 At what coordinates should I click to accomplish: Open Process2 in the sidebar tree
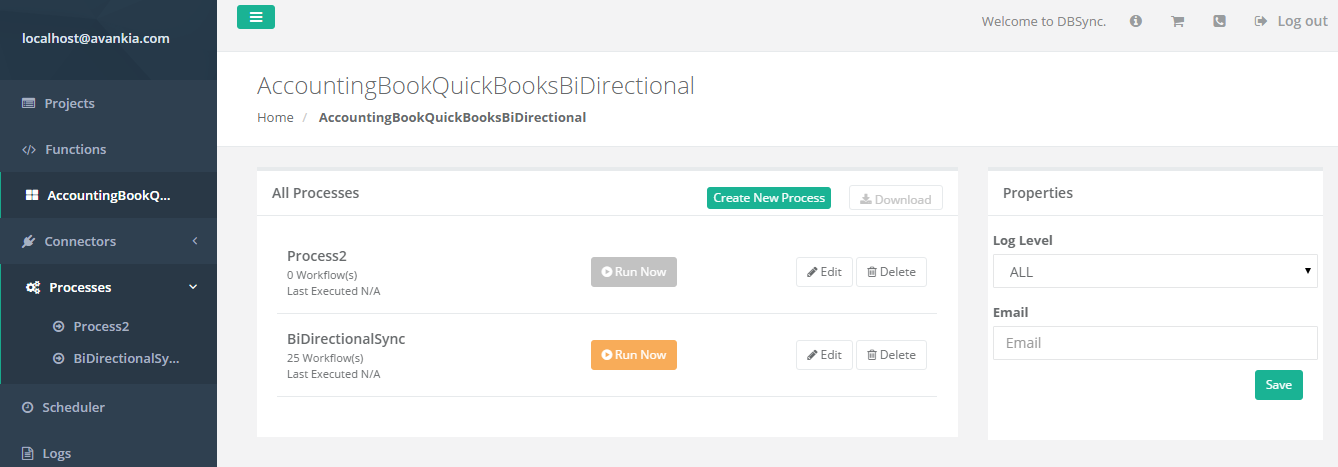100,326
